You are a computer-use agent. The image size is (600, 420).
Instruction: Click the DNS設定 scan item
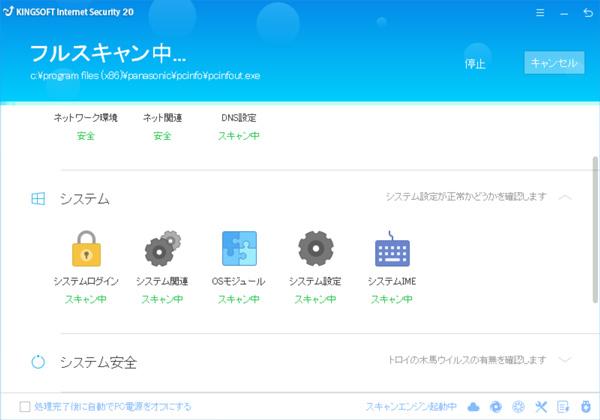click(239, 126)
